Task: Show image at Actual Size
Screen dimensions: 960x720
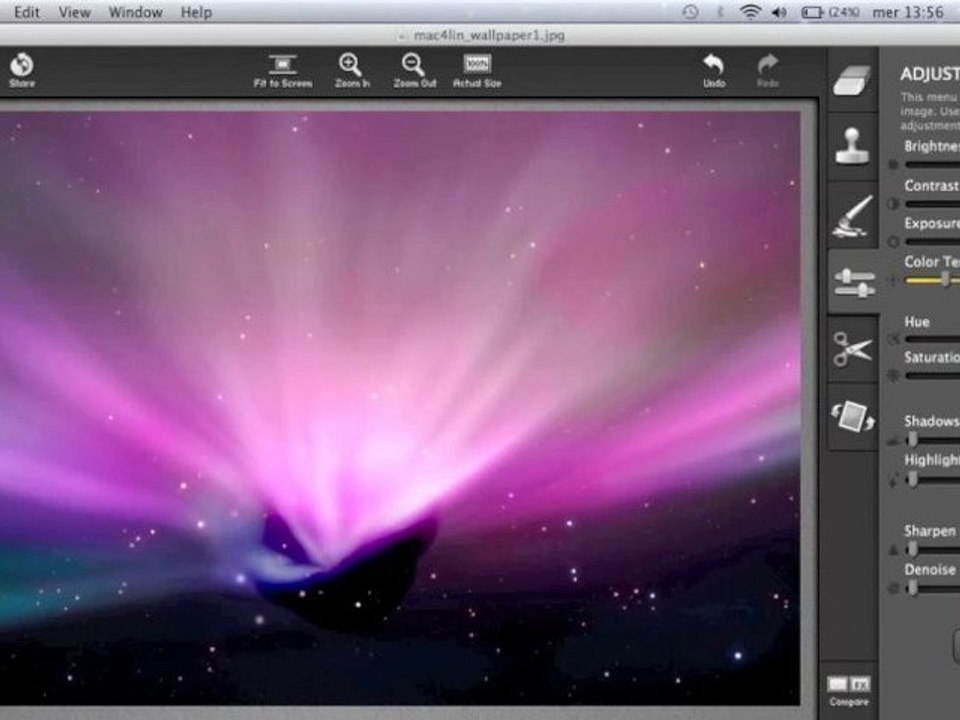Action: tap(477, 71)
